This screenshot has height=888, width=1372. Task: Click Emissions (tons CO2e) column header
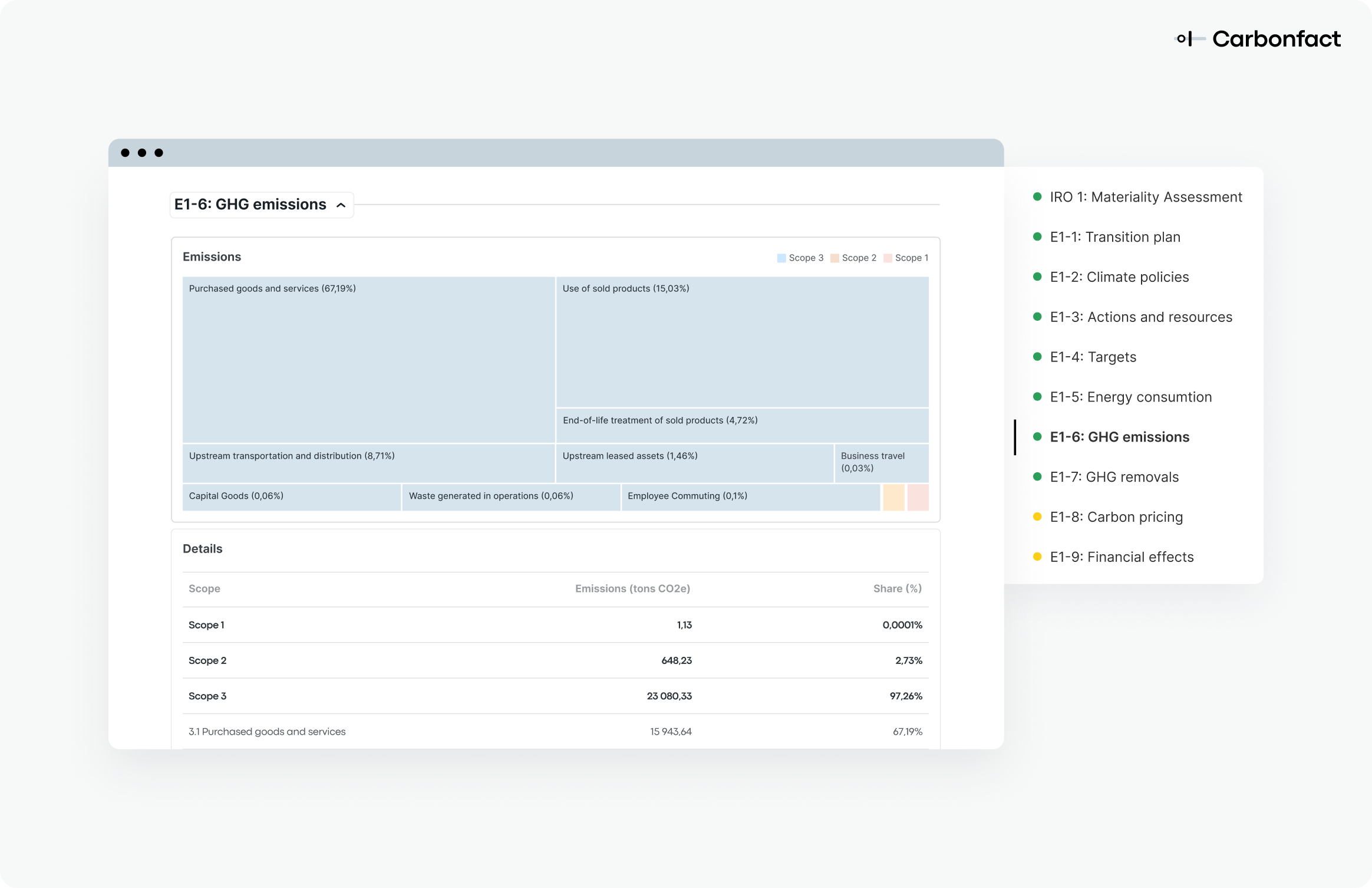click(632, 588)
